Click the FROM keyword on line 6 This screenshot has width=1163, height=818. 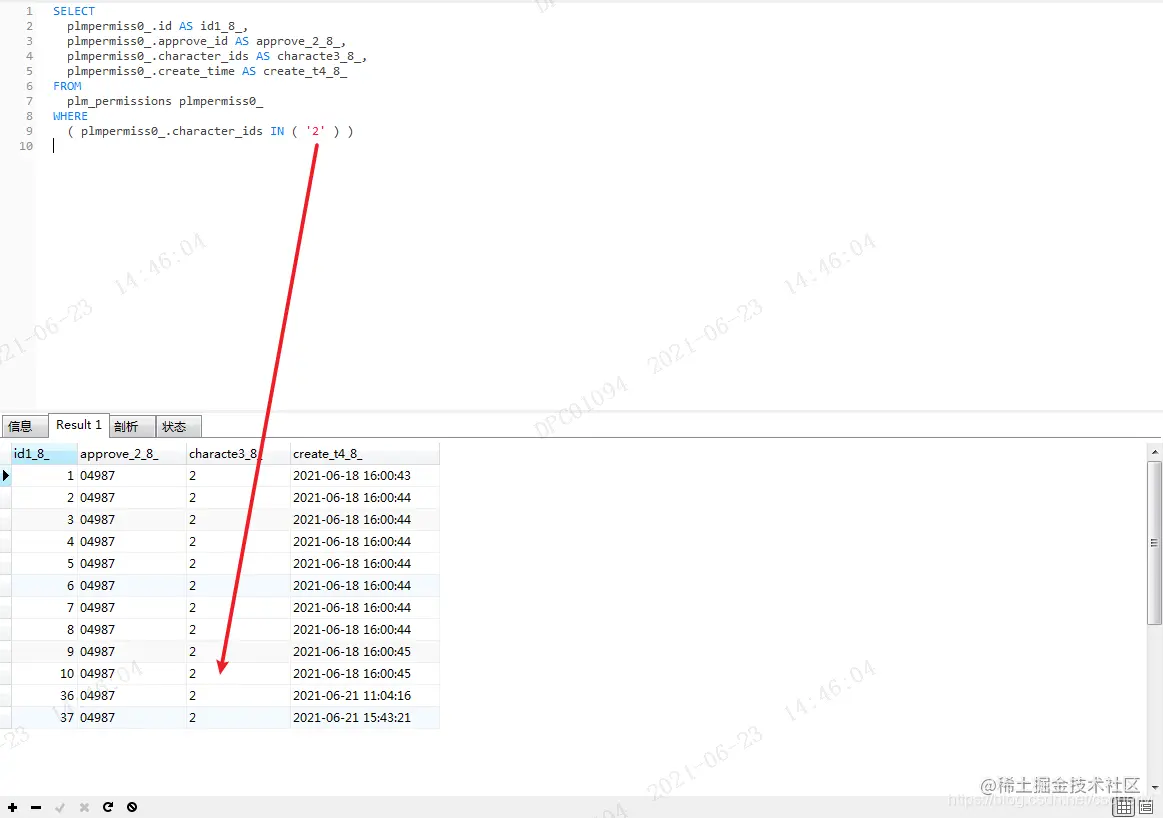coord(67,86)
